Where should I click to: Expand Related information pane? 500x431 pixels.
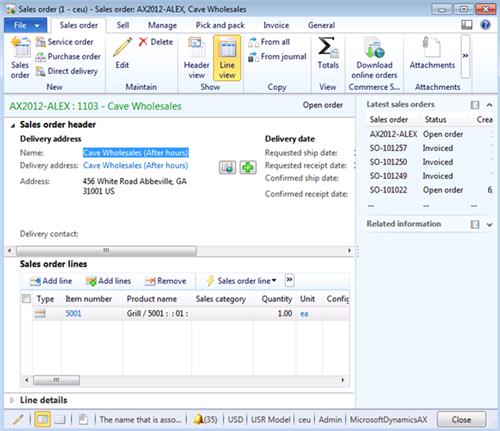[489, 224]
